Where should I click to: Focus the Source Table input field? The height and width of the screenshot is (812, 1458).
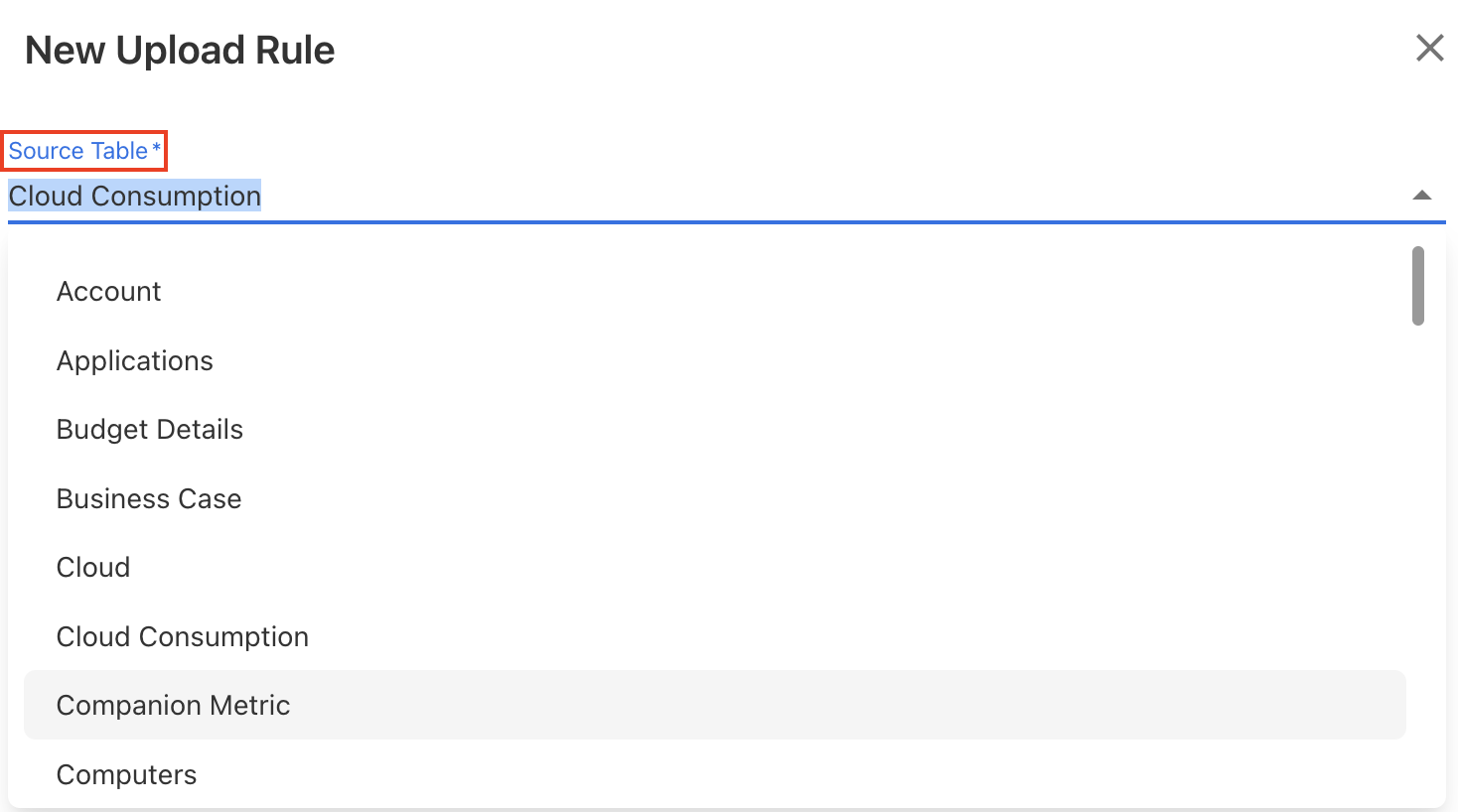(x=695, y=197)
